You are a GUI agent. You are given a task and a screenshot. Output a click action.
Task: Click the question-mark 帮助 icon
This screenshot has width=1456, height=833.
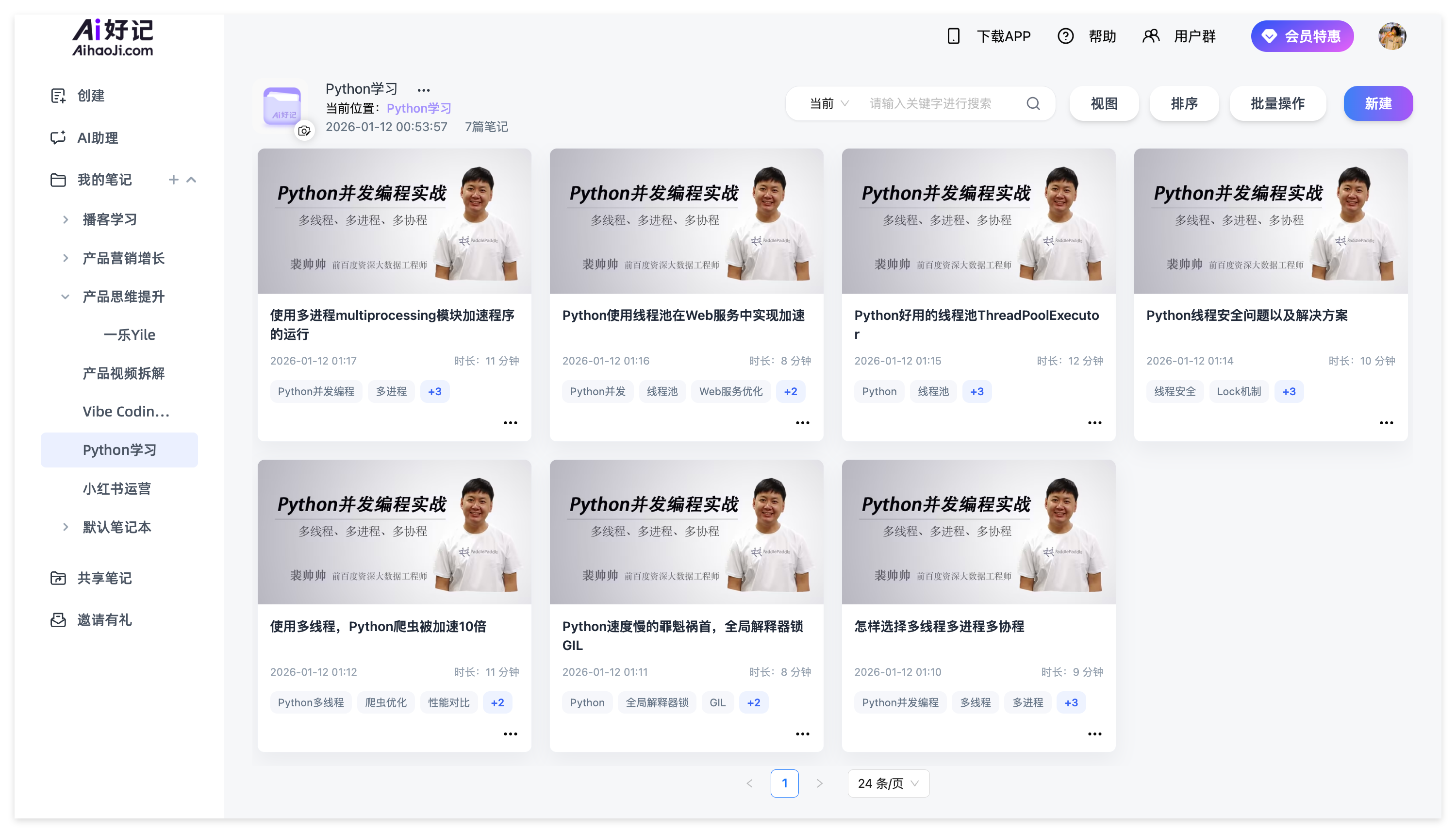click(1065, 36)
